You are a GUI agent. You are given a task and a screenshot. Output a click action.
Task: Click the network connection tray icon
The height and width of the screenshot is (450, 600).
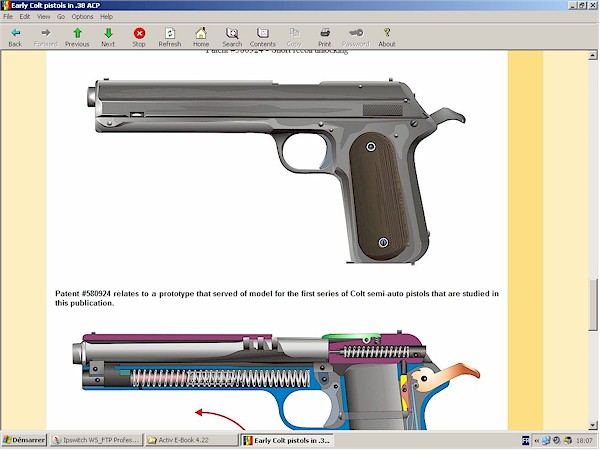546,441
